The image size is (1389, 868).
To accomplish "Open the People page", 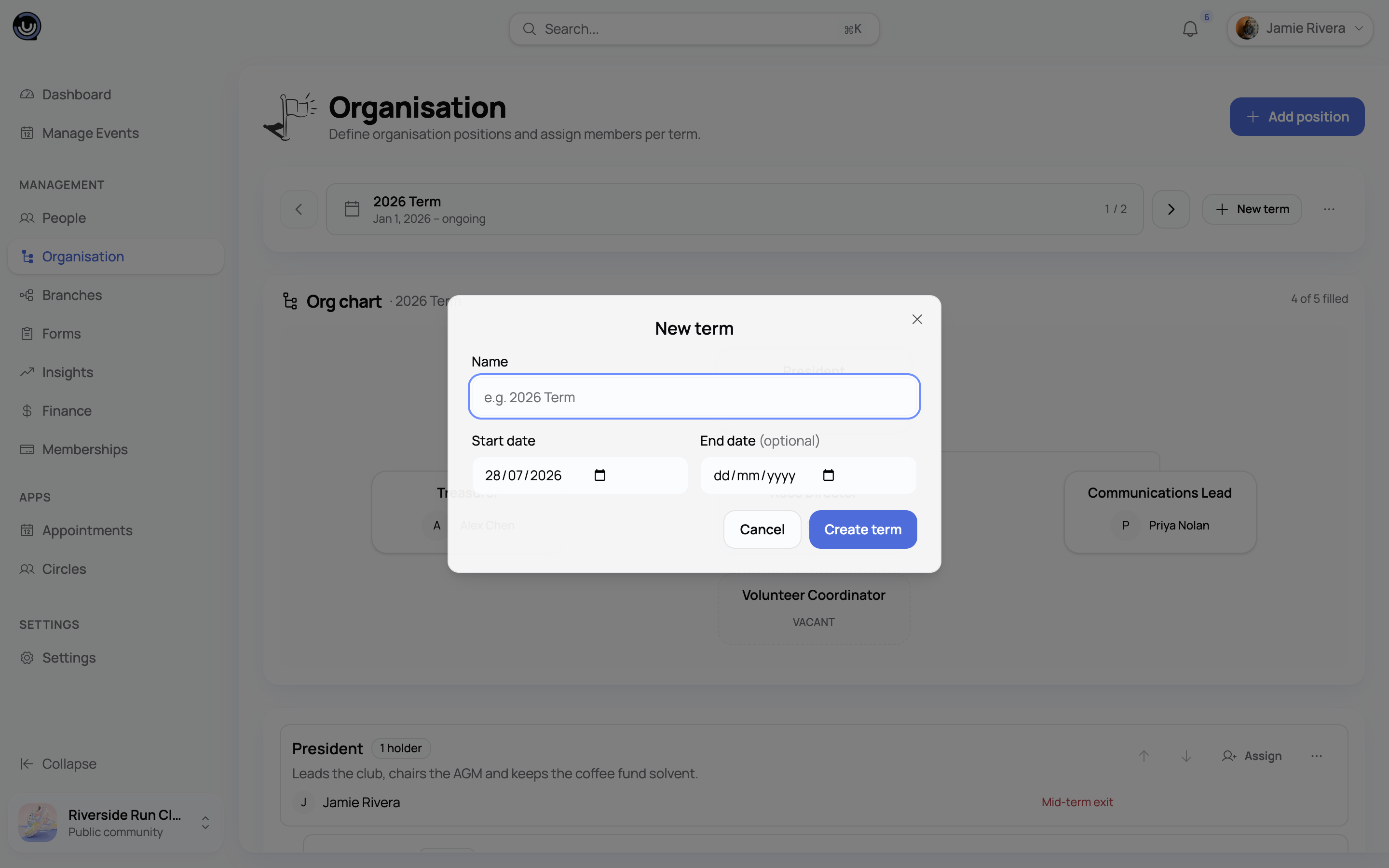I will click(115, 217).
